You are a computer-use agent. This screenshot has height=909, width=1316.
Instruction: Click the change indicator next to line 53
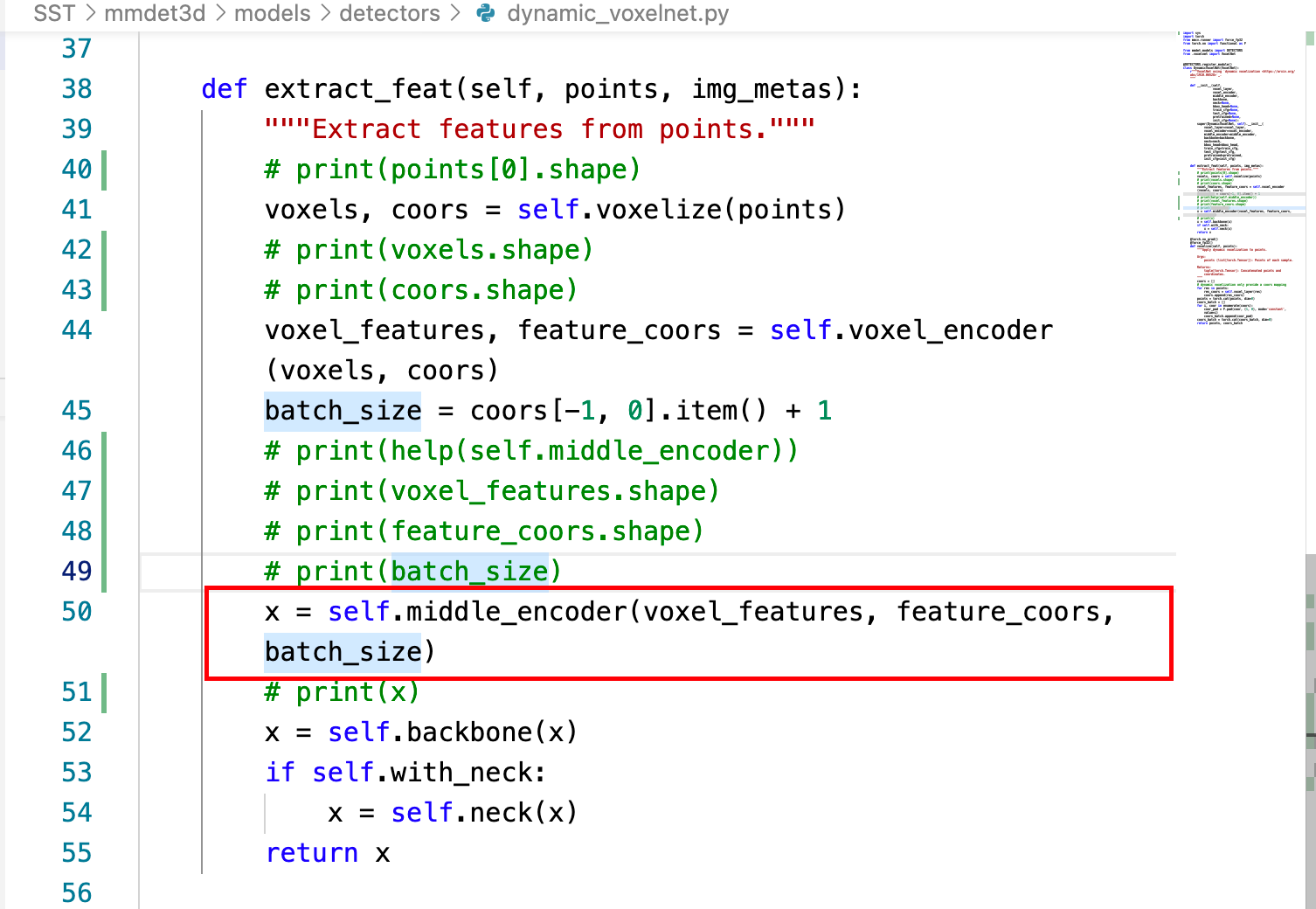coord(105,772)
